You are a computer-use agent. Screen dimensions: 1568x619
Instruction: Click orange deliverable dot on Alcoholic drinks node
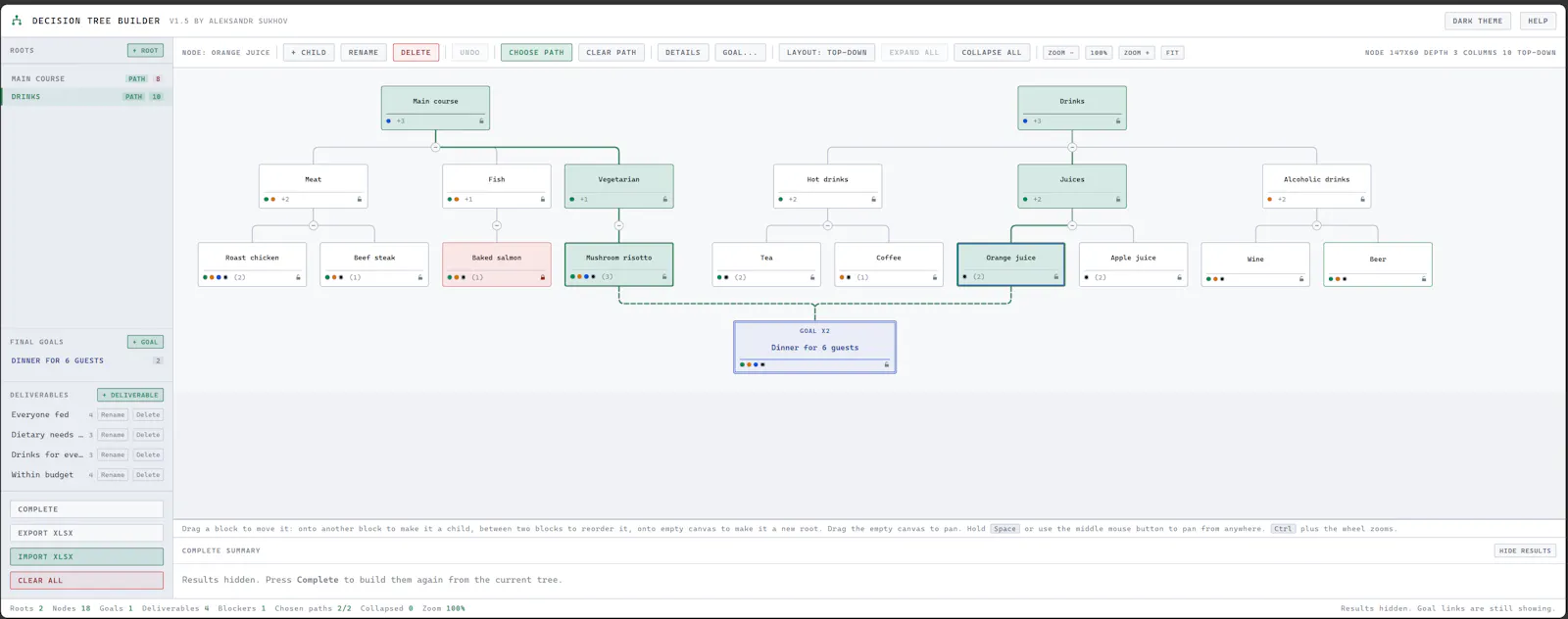click(1270, 200)
